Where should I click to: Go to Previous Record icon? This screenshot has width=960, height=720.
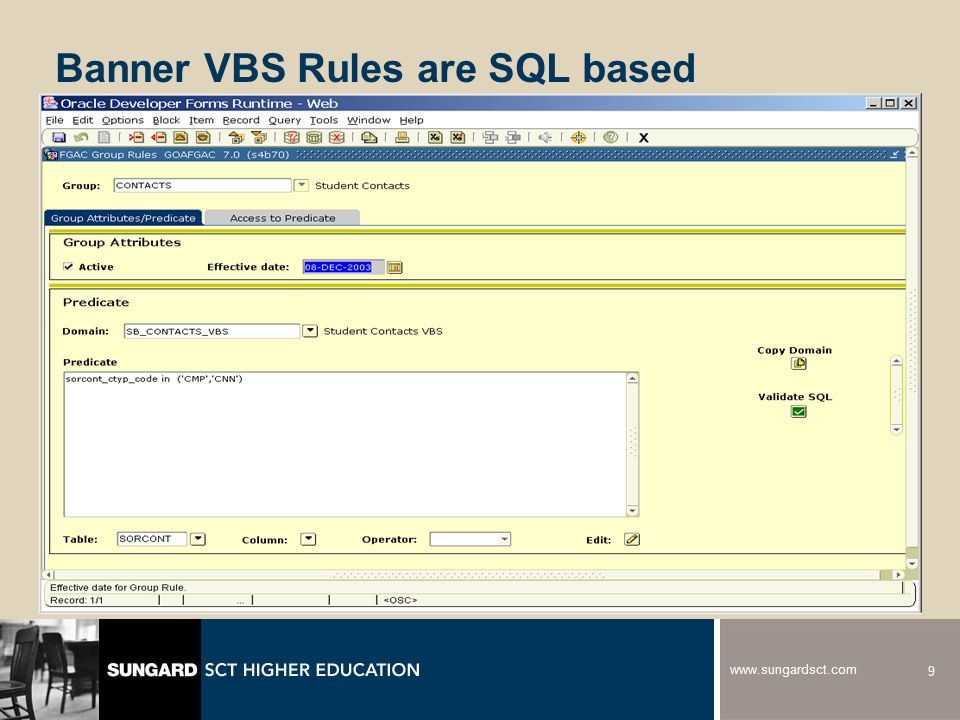[x=181, y=137]
